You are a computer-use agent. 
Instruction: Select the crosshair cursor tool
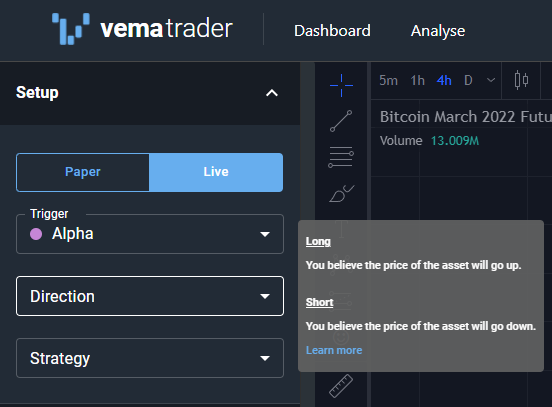click(341, 85)
